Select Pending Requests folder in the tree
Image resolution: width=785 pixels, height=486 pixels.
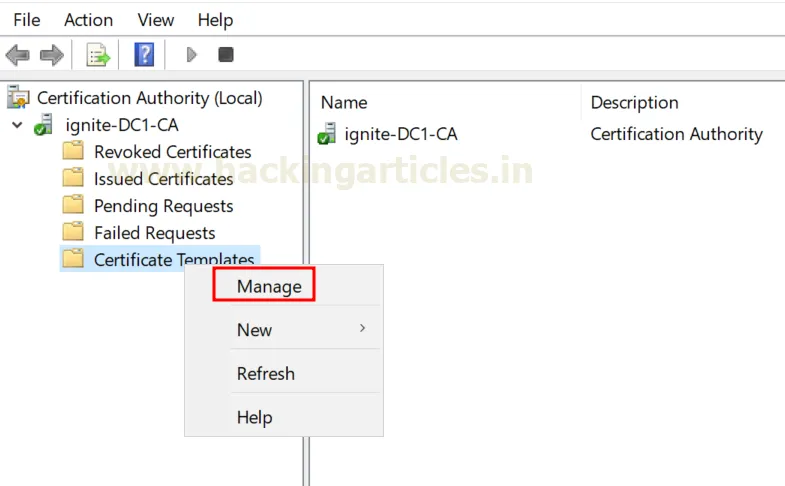[x=163, y=206]
